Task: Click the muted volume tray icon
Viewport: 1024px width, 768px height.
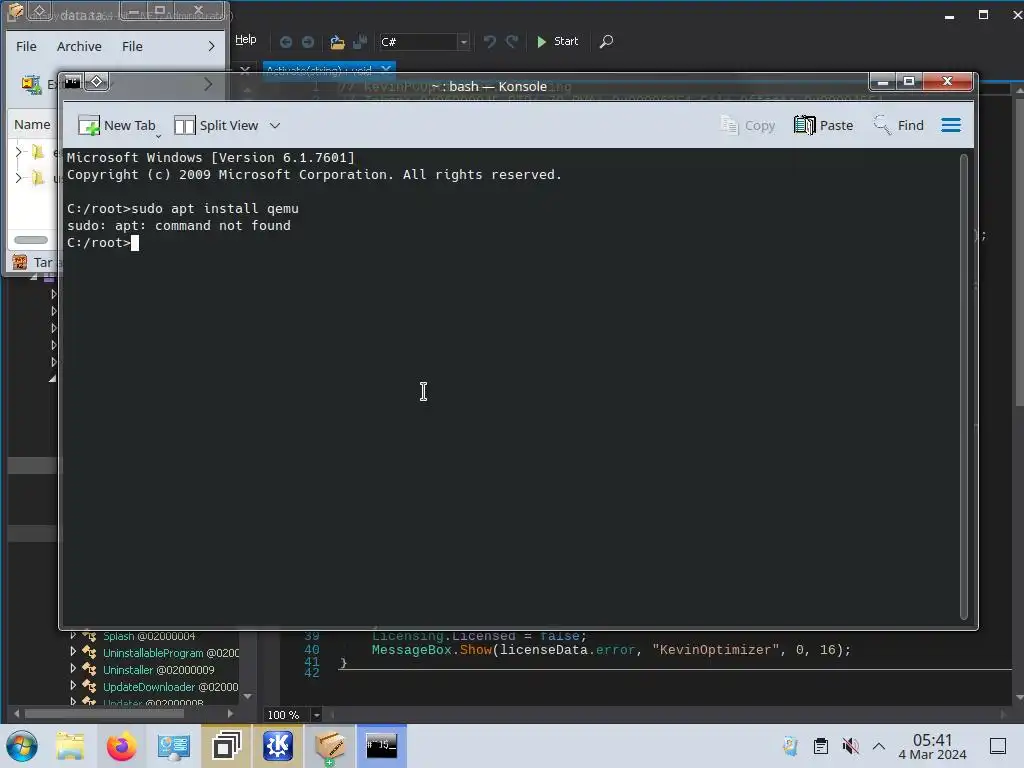Action: pyautogui.click(x=850, y=746)
